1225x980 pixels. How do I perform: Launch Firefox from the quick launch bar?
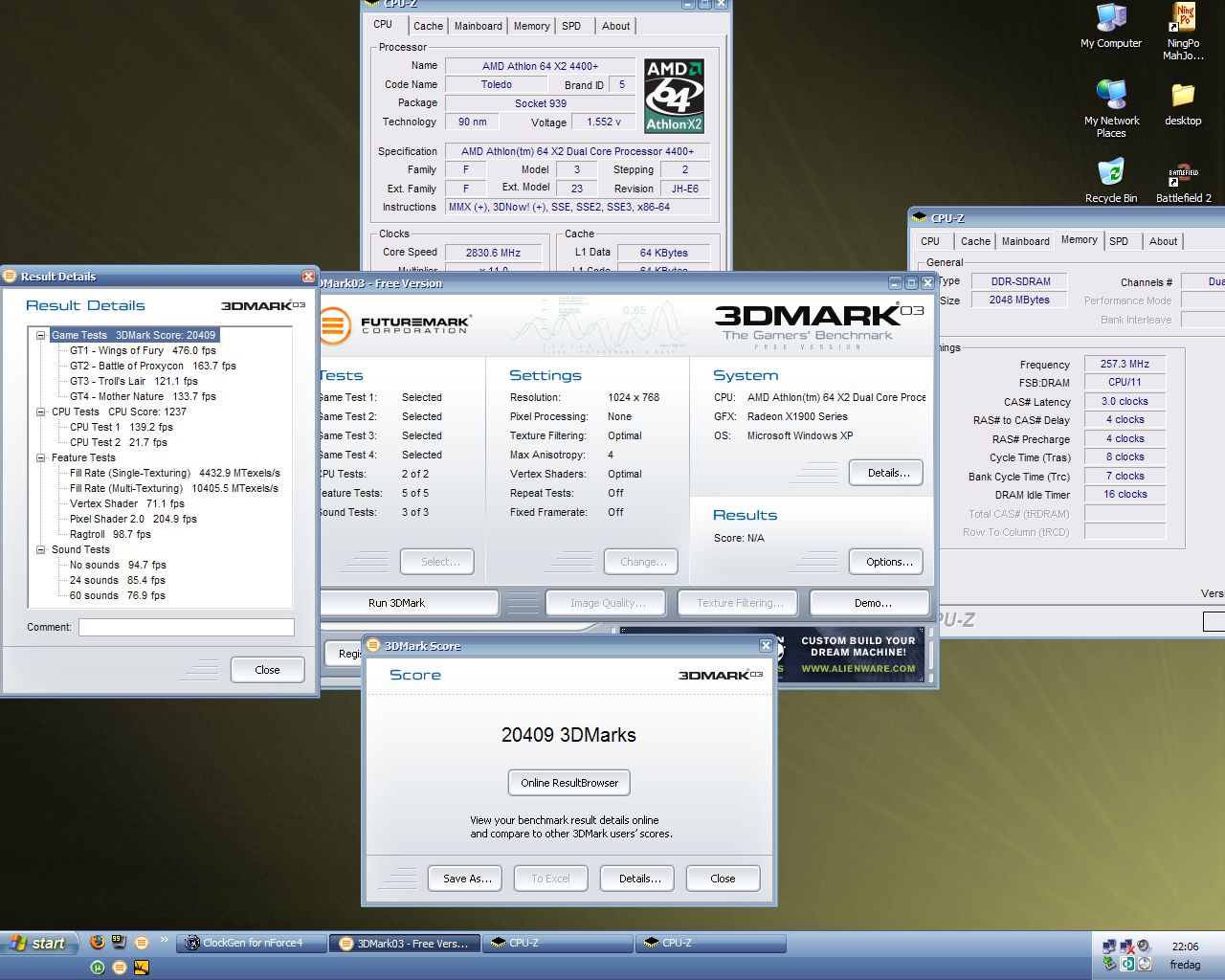tap(97, 942)
